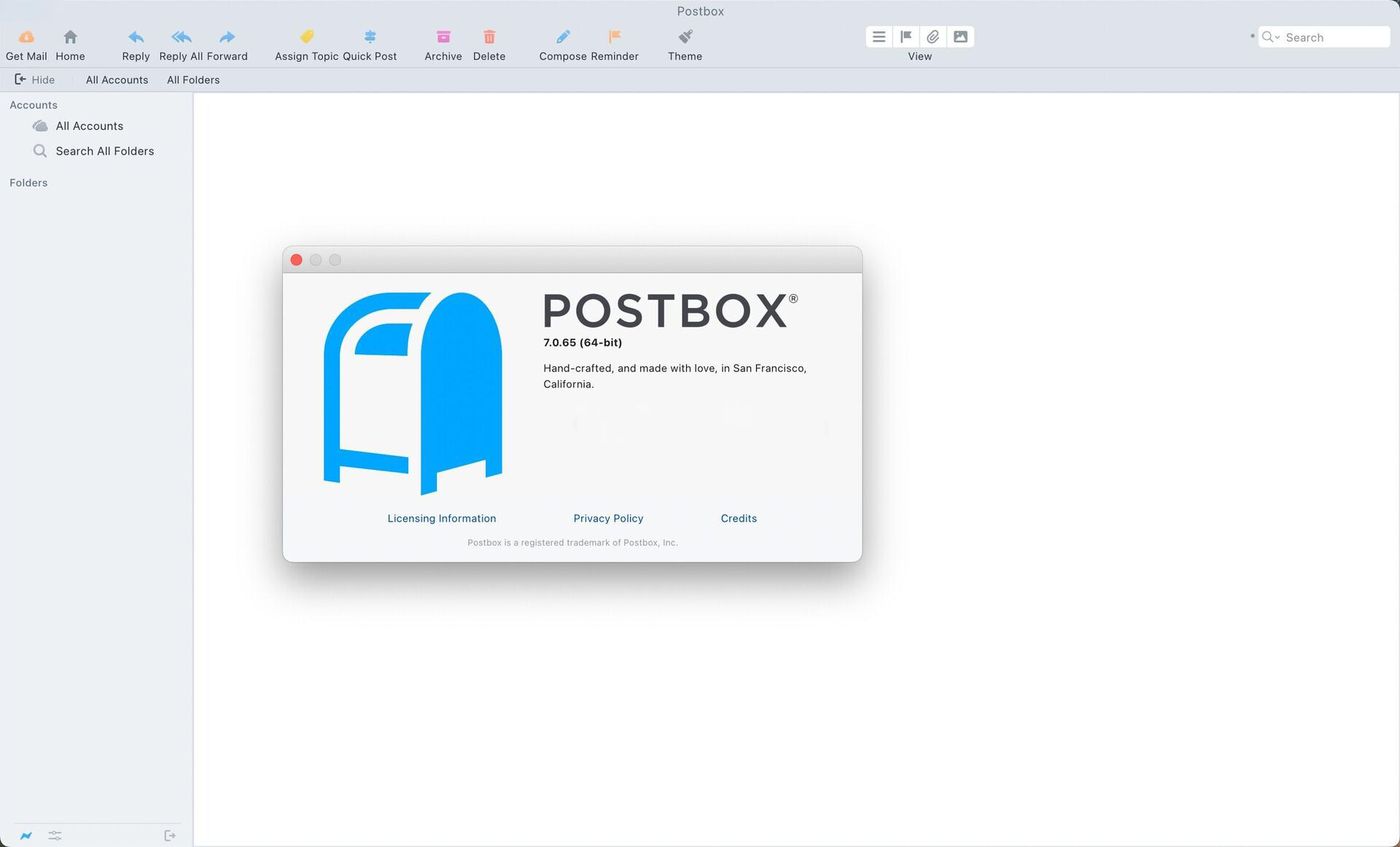Screen dimensions: 1400x847
Task: Select the Compose icon to write email
Action: tap(563, 36)
